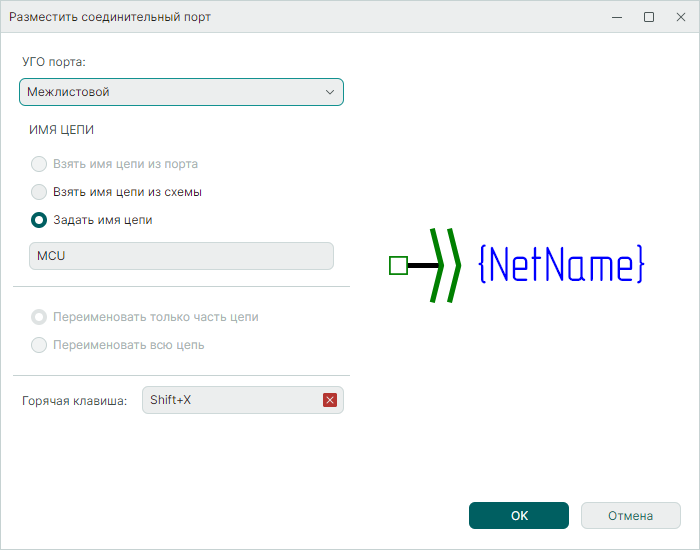Select 'Переименовать только часть цепи' radio button
This screenshot has height=550, width=700.
click(x=39, y=317)
